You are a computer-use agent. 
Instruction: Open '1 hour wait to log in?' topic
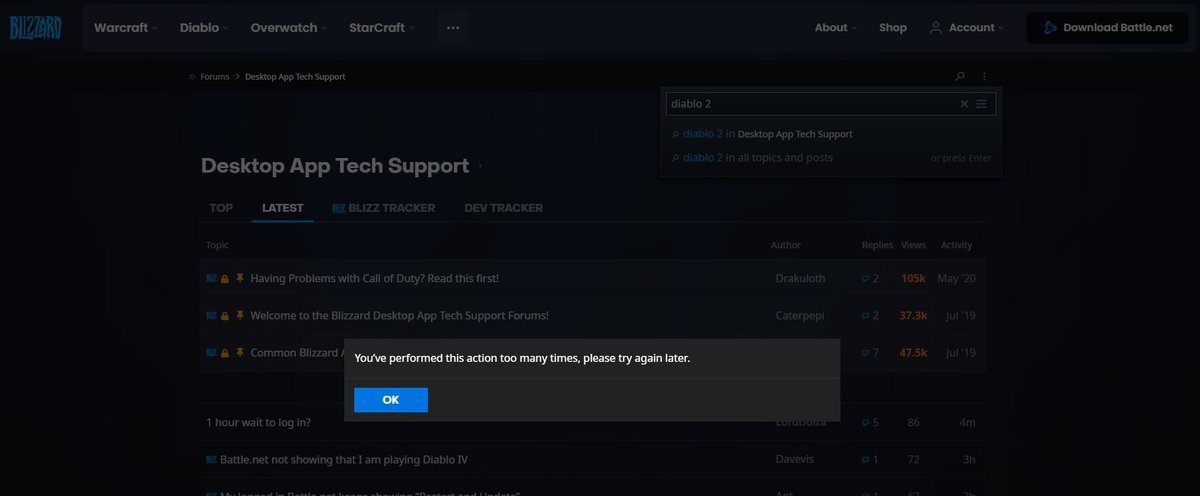click(258, 422)
